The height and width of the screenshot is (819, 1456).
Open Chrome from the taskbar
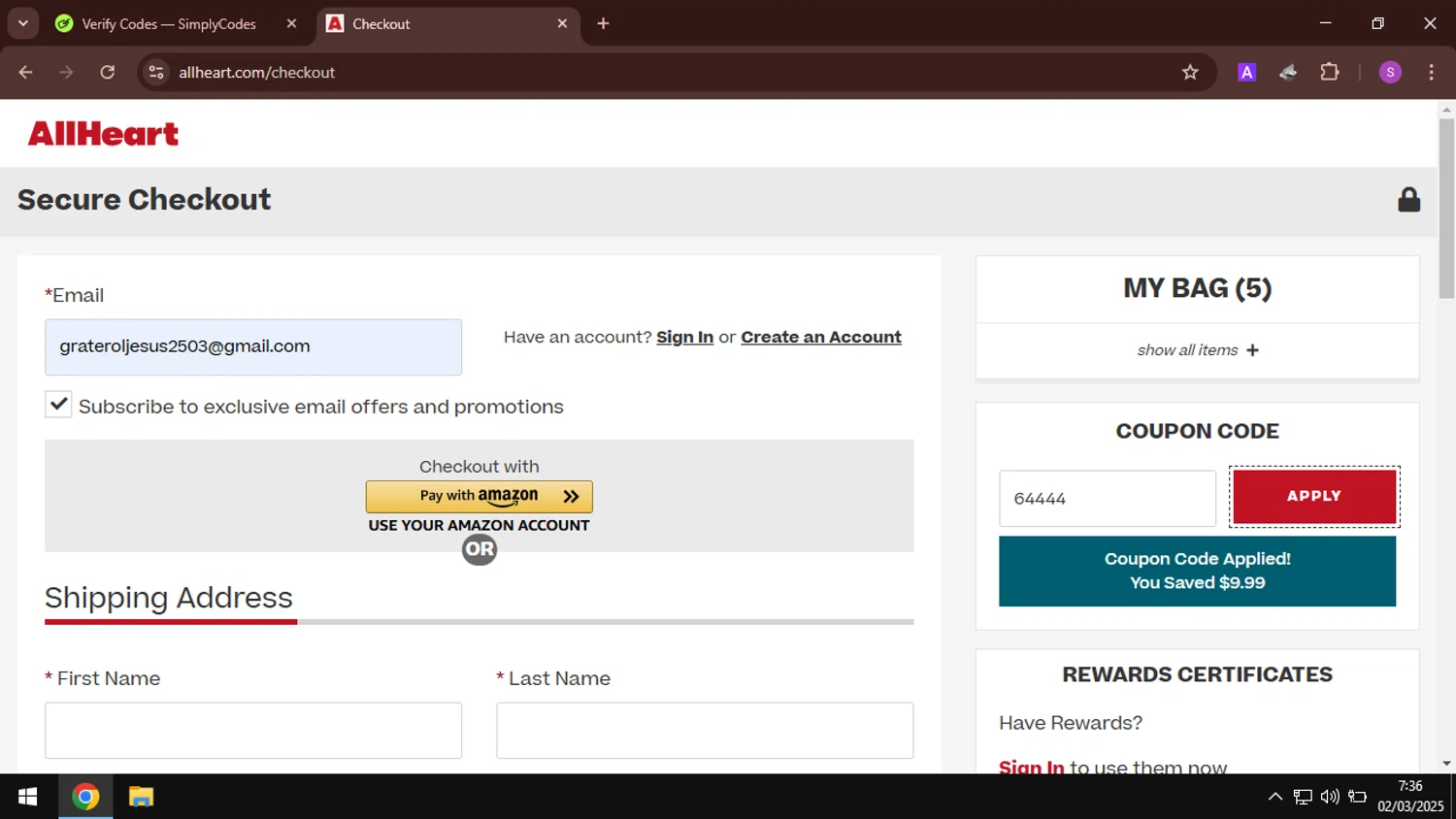pyautogui.click(x=85, y=797)
